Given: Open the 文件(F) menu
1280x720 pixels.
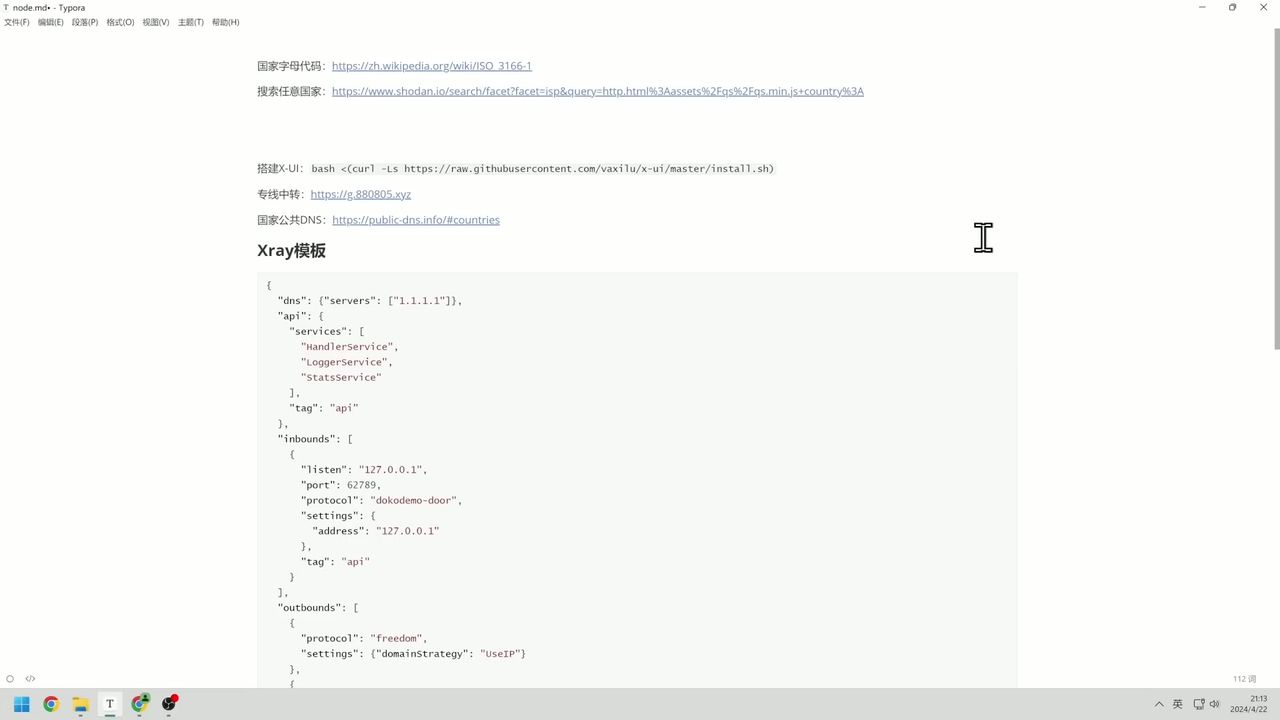Looking at the screenshot, I should (17, 22).
